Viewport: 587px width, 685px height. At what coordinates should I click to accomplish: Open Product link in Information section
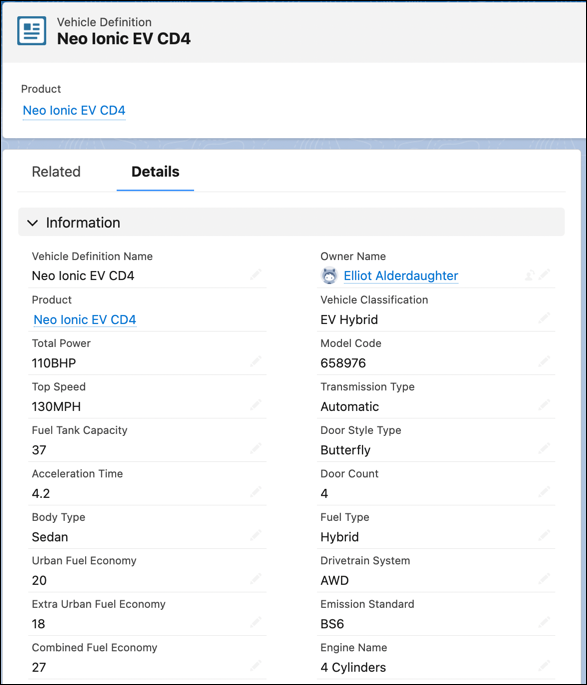[85, 320]
